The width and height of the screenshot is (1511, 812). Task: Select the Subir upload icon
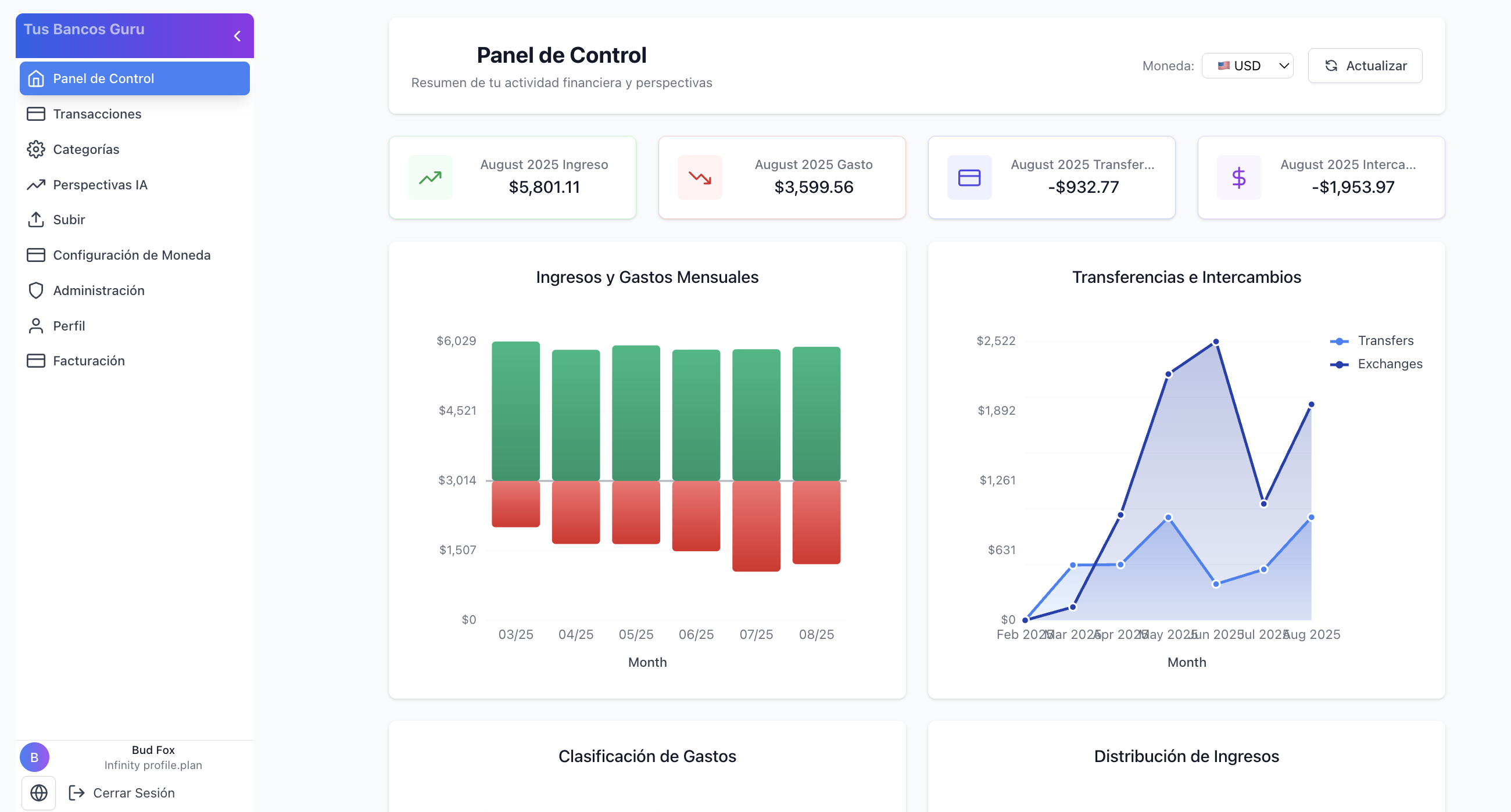(36, 220)
